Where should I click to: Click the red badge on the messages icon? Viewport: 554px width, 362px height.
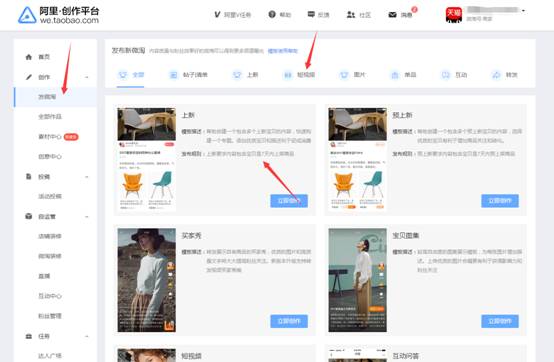414,10
